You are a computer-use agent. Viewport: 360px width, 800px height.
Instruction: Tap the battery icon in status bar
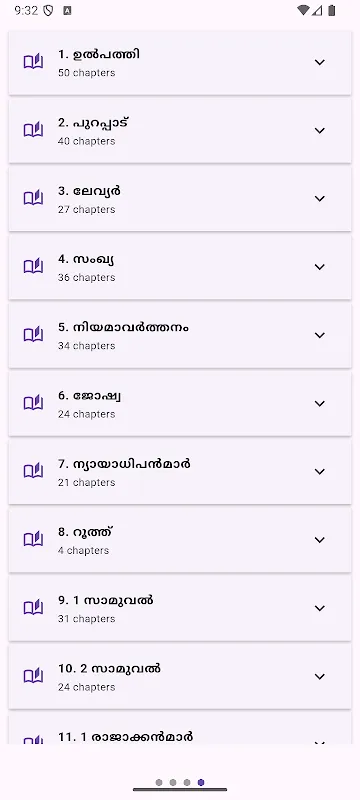[x=332, y=10]
